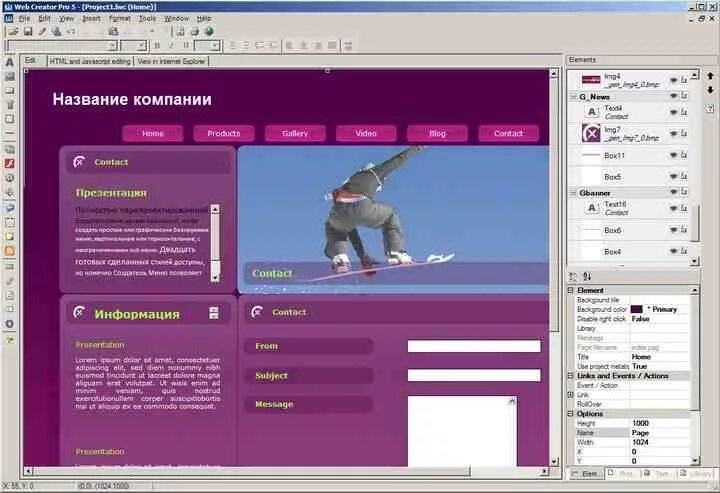Collapse Links and Events / Actions section
The image size is (720, 493).
pos(571,375)
